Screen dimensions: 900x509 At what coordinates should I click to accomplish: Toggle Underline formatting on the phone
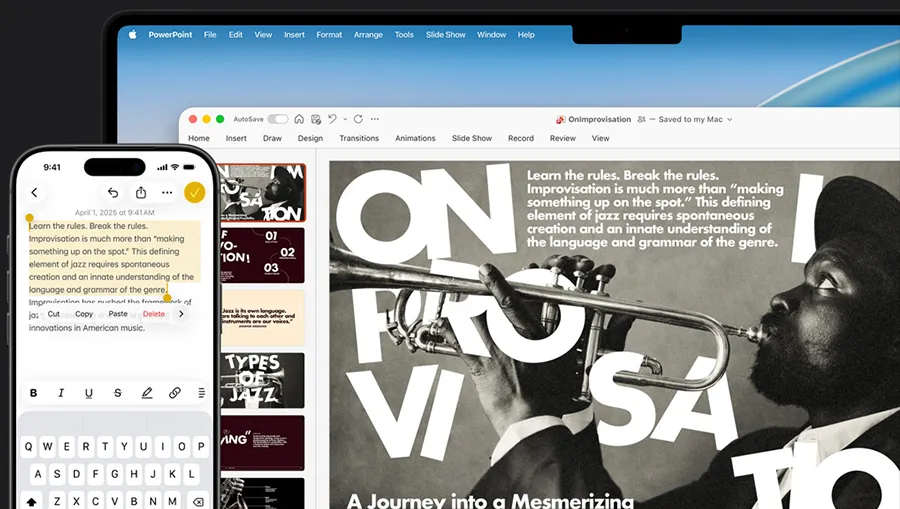coord(89,393)
